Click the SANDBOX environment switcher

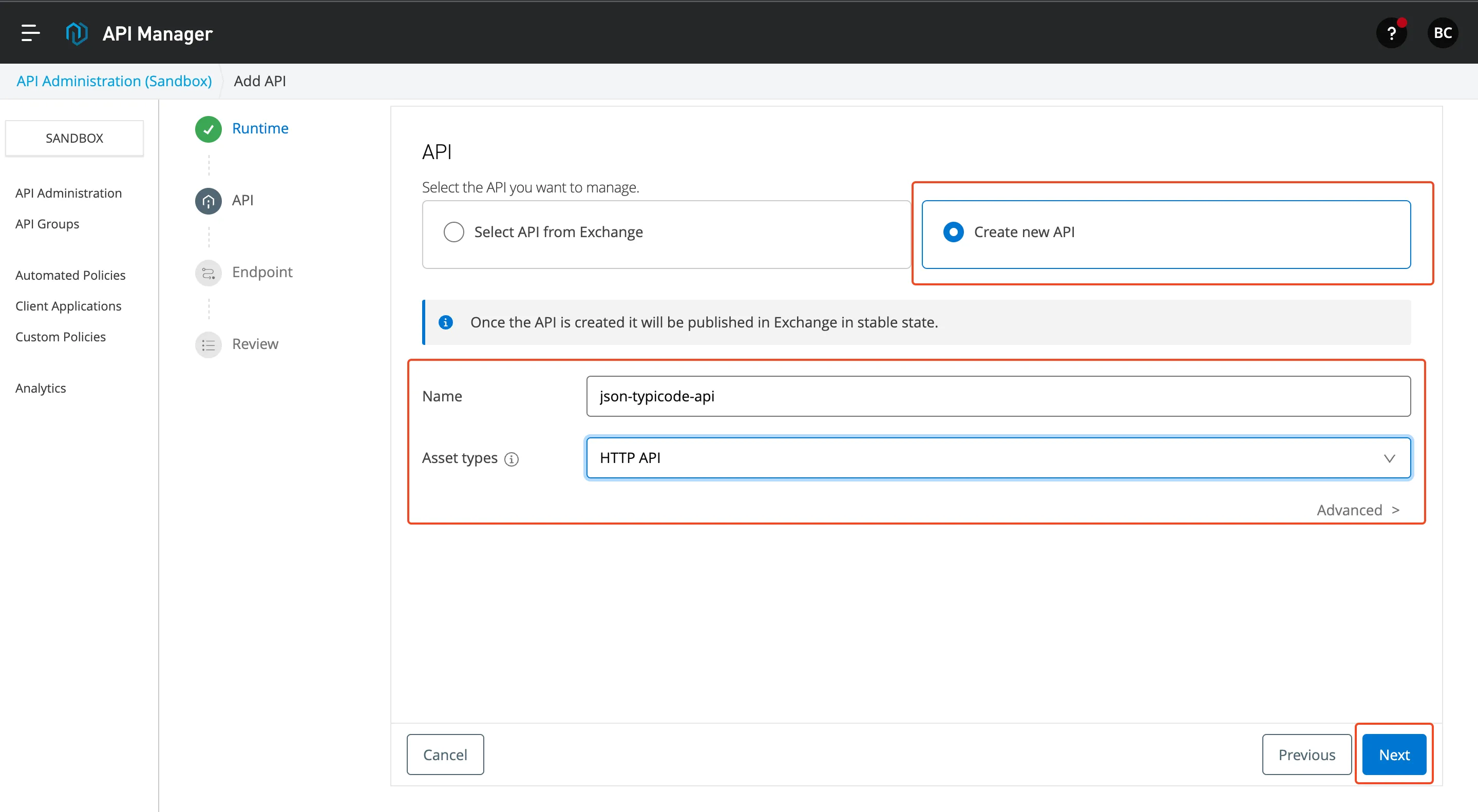tap(74, 138)
